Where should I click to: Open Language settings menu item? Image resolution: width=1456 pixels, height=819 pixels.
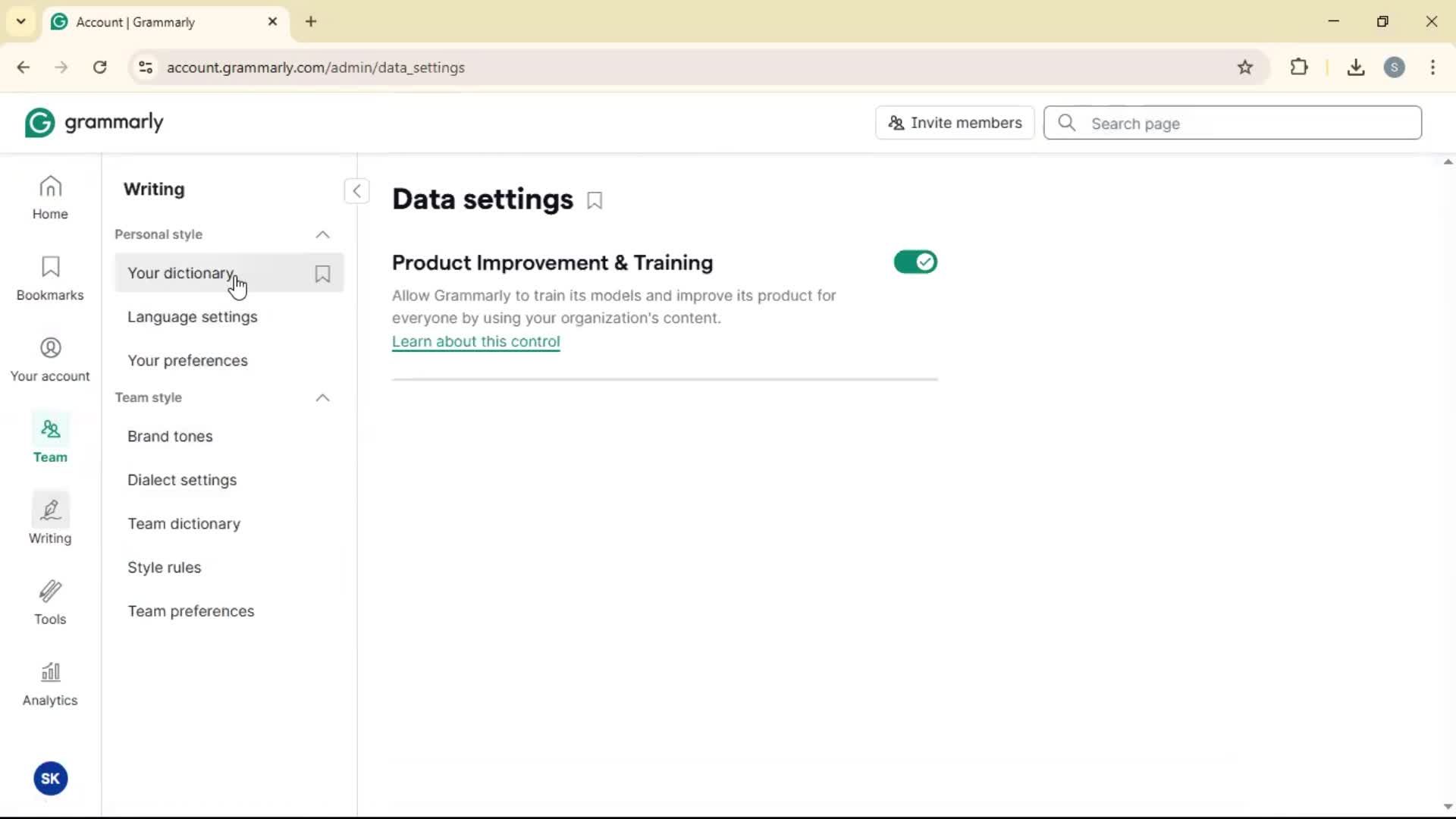coord(193,317)
